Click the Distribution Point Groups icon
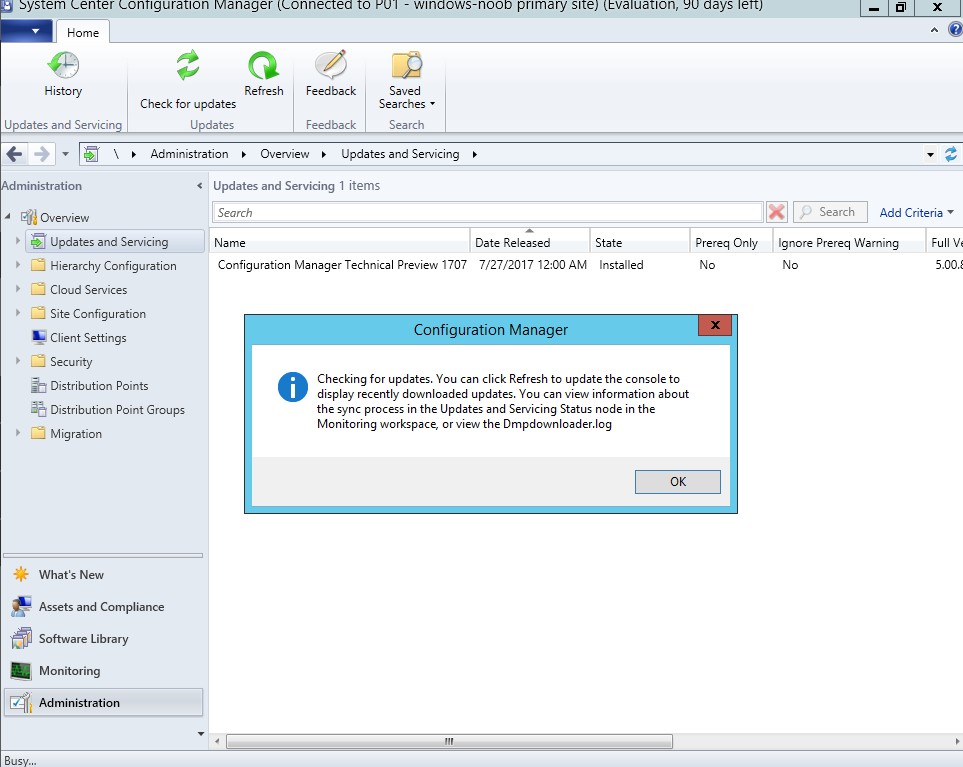Viewport: 963px width, 767px height. click(x=38, y=409)
